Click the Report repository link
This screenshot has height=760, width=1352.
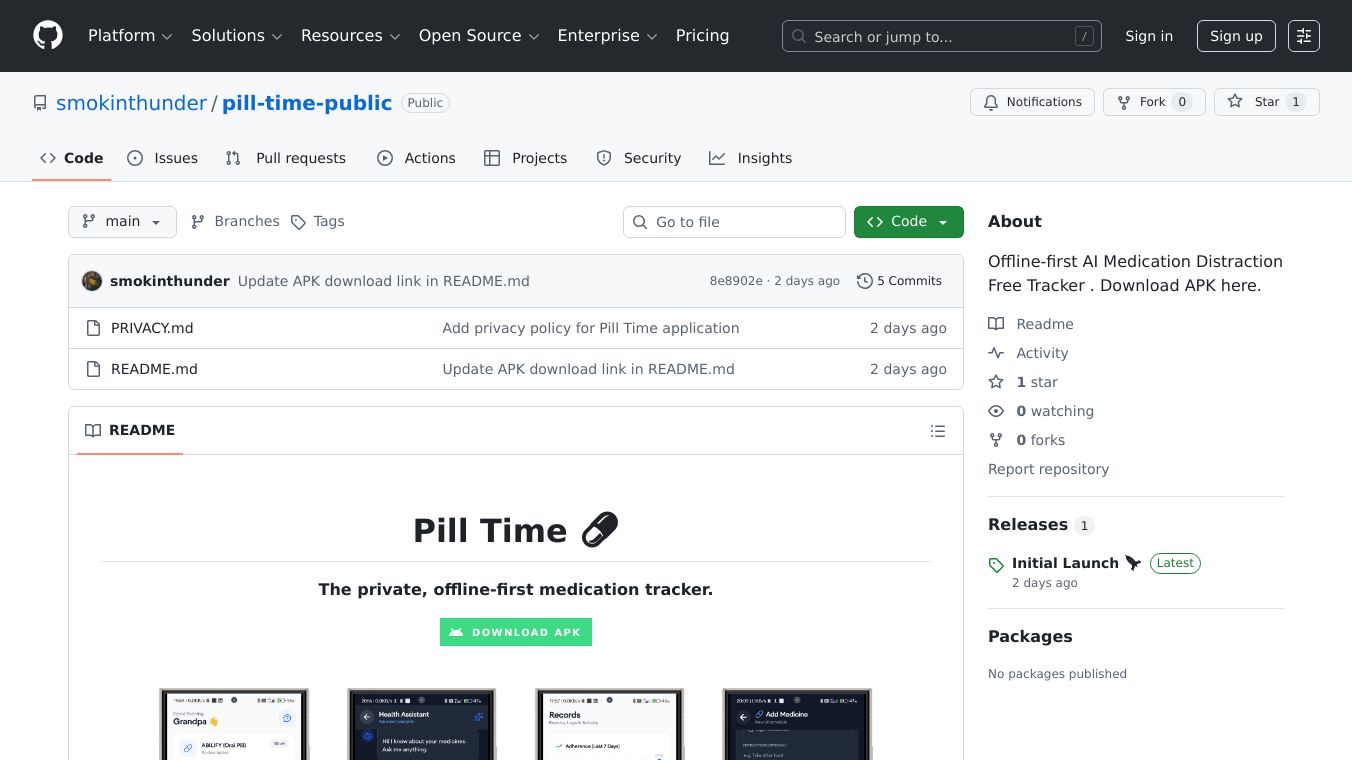tap(1048, 469)
